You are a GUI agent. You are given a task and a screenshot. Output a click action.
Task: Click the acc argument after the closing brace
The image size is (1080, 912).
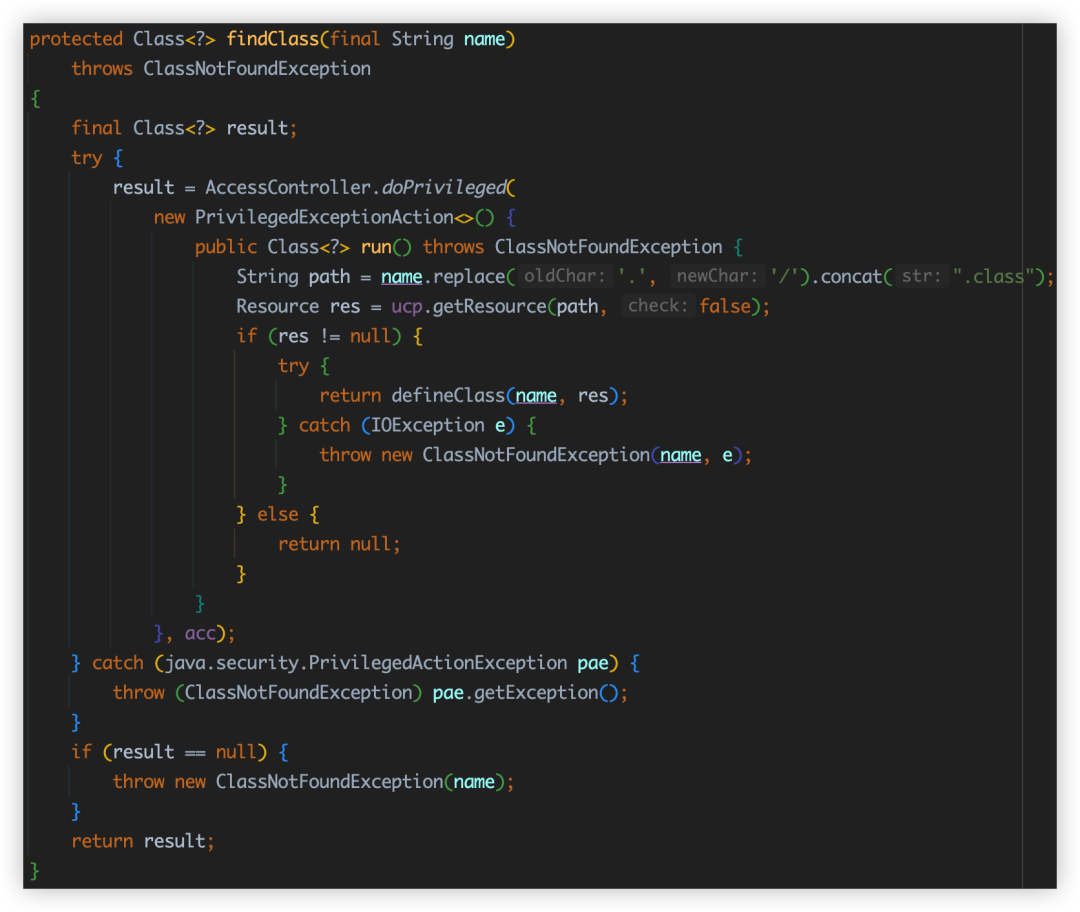click(200, 633)
